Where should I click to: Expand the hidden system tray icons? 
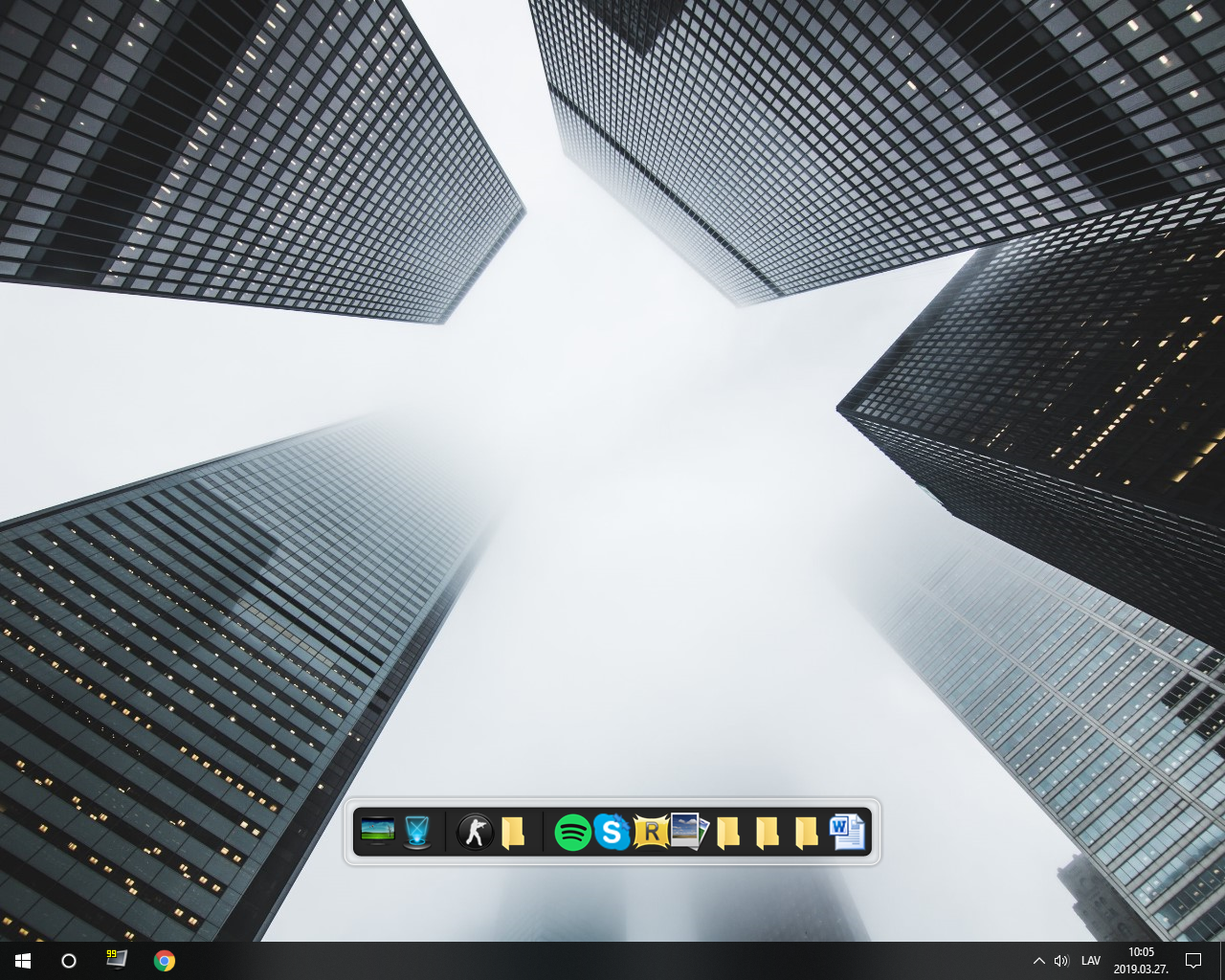point(1039,960)
